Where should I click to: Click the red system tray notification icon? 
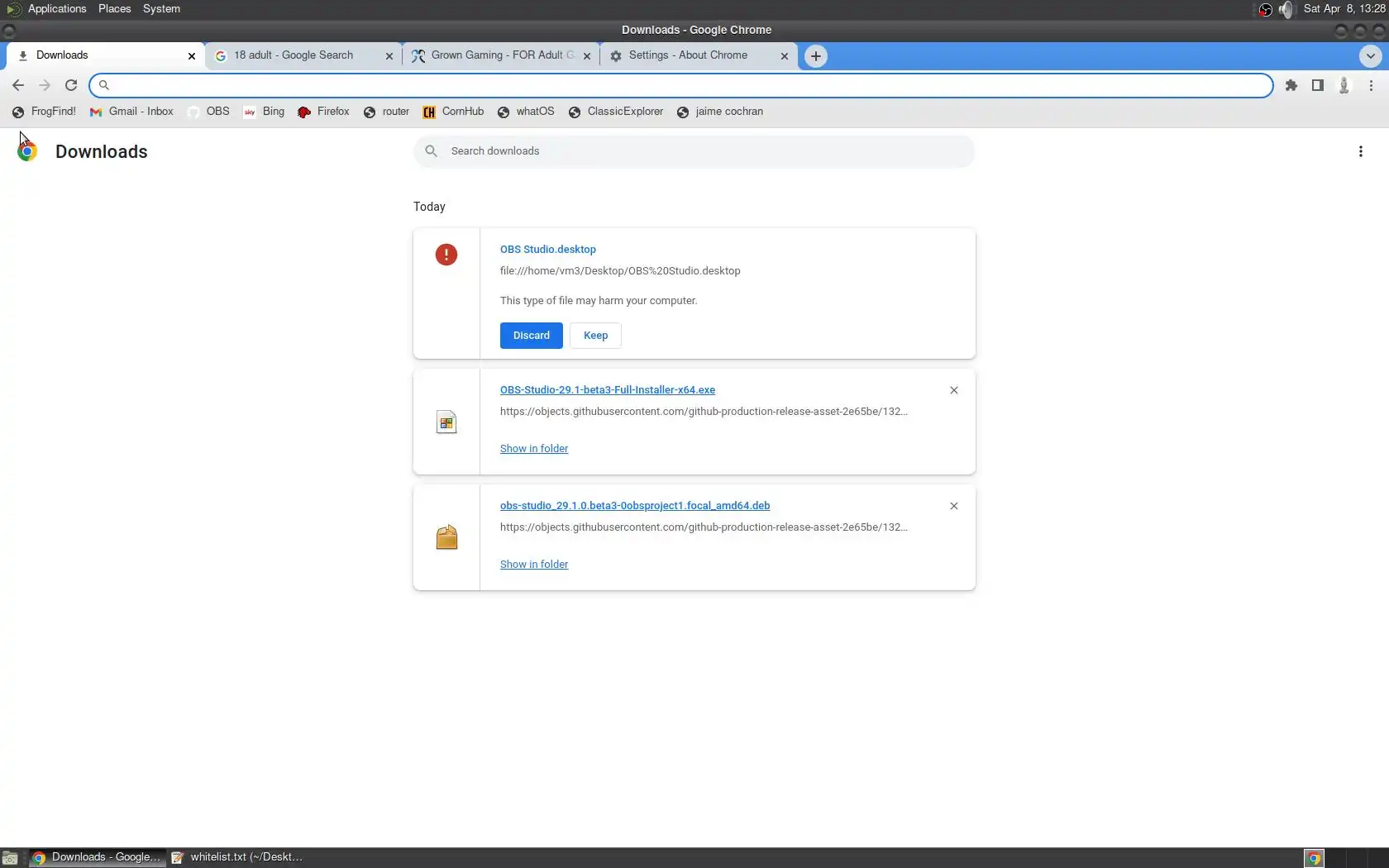click(1265, 9)
